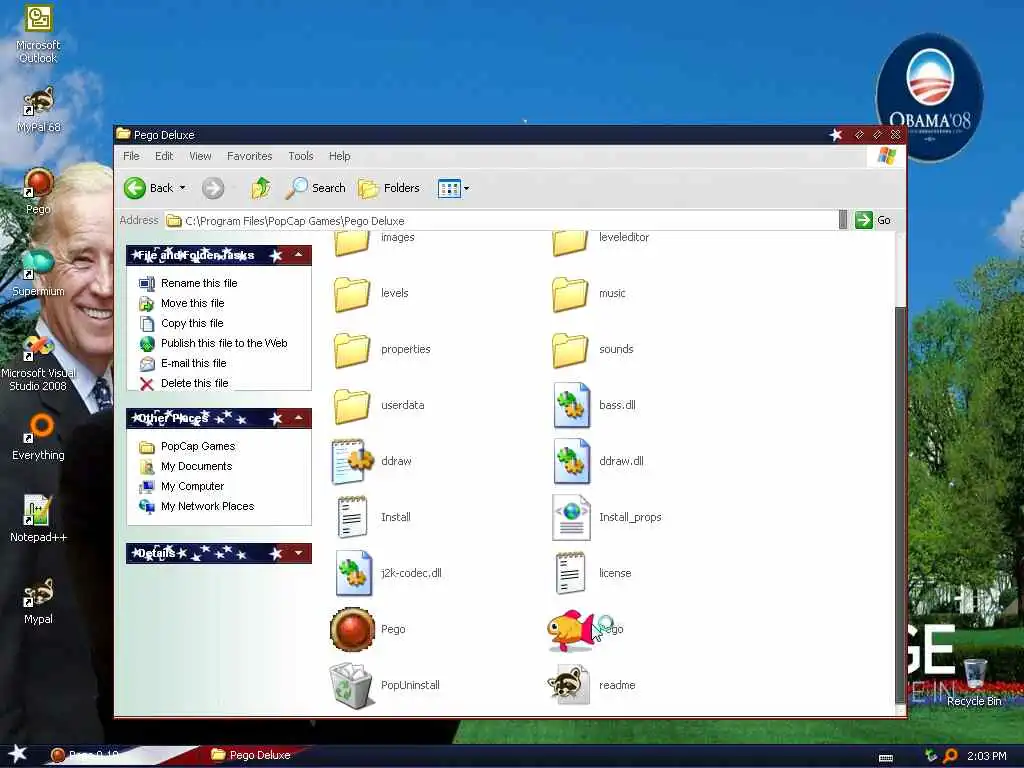This screenshot has height=768, width=1024.
Task: Open Pego shortcut on the desktop
Action: [38, 192]
